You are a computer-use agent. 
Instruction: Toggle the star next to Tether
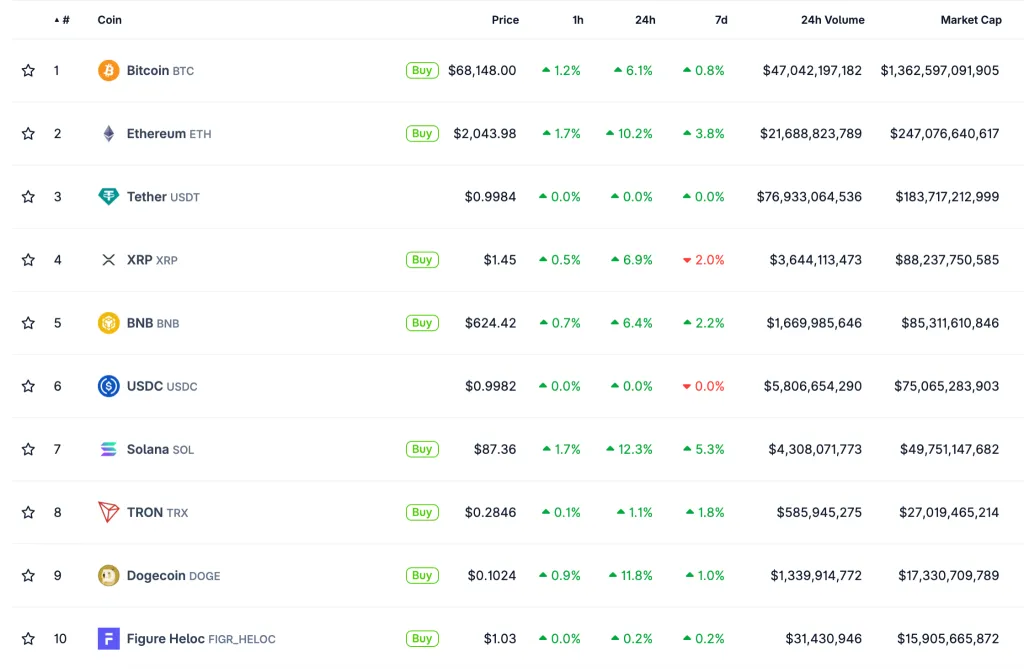(28, 197)
